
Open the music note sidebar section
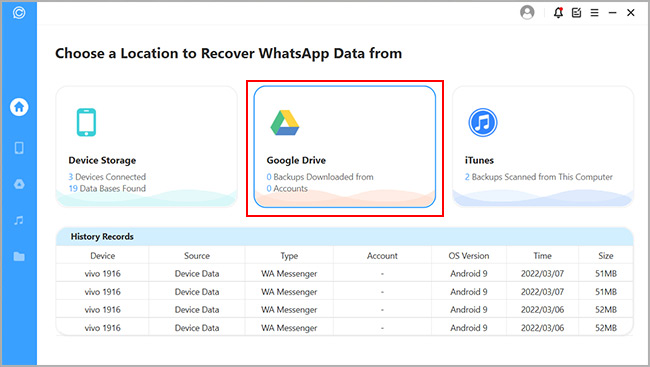point(19,220)
